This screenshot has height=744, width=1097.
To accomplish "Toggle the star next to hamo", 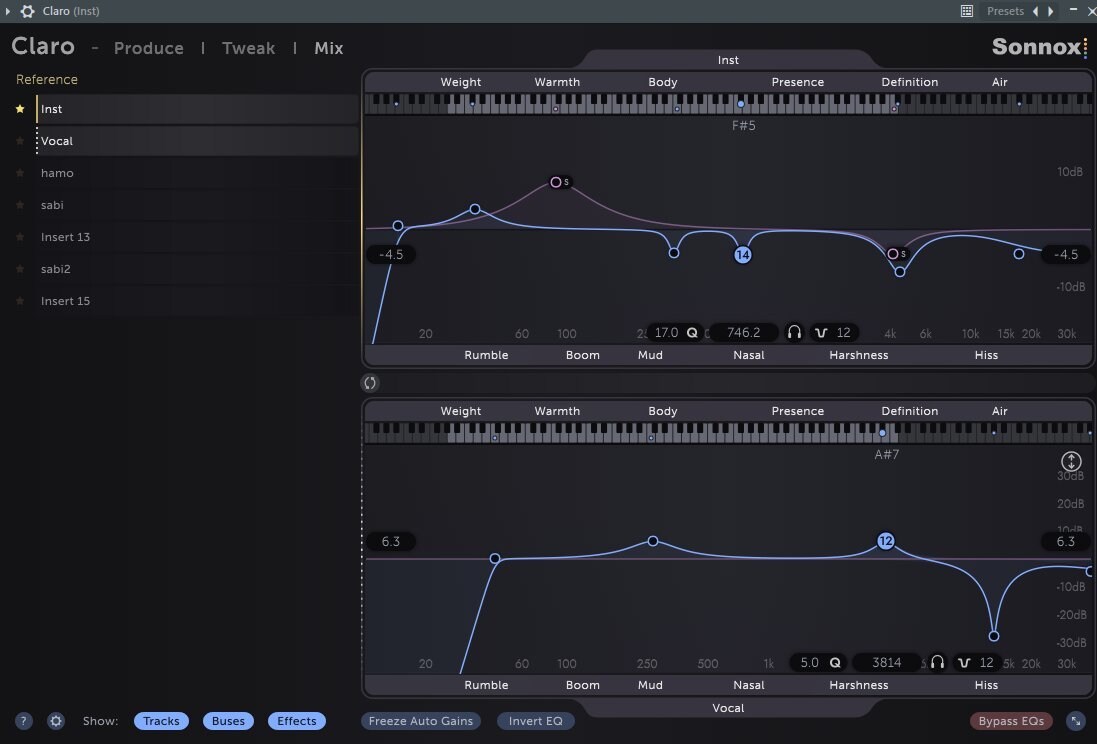I will pos(20,173).
